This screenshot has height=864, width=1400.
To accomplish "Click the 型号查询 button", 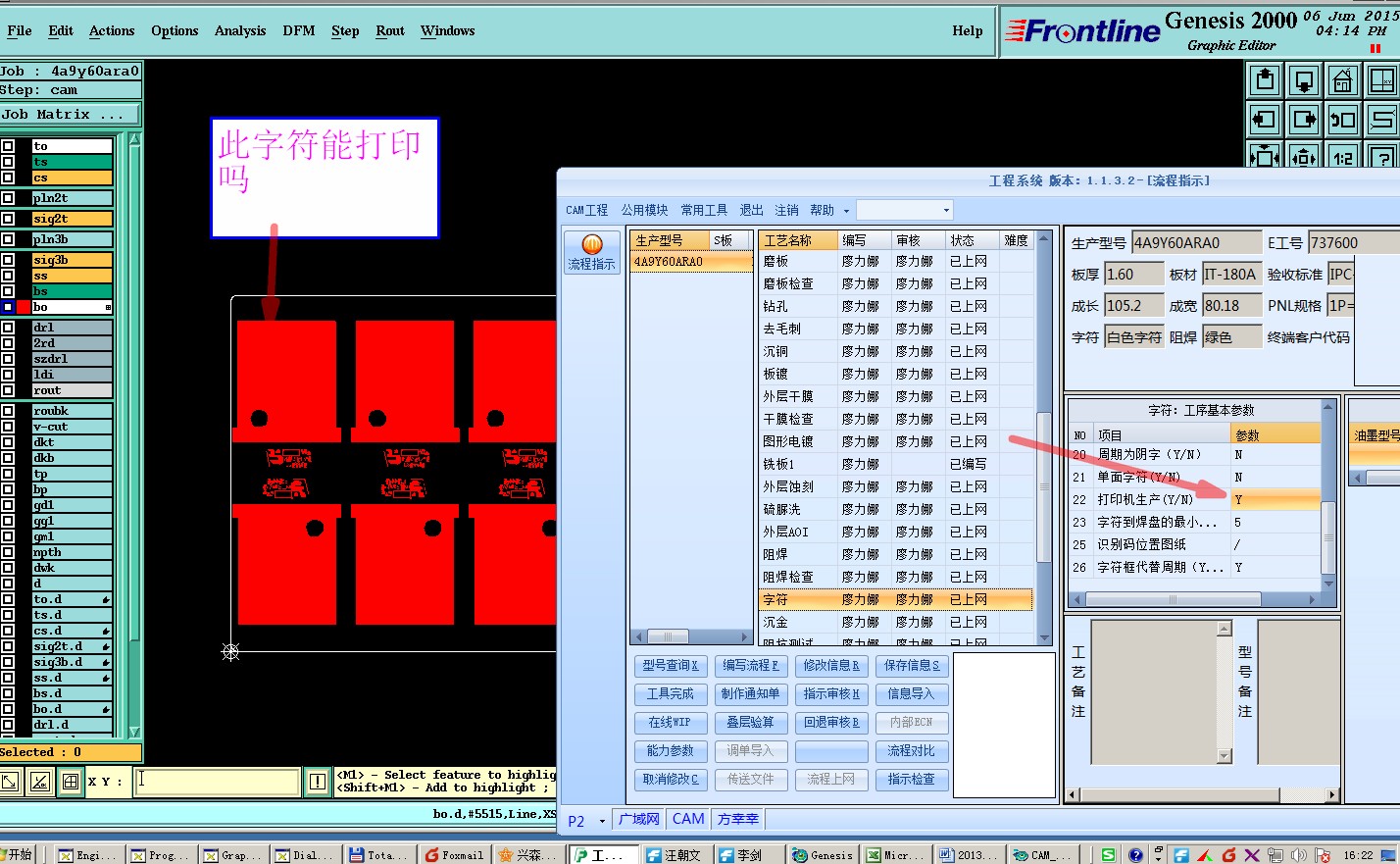I will tap(671, 665).
